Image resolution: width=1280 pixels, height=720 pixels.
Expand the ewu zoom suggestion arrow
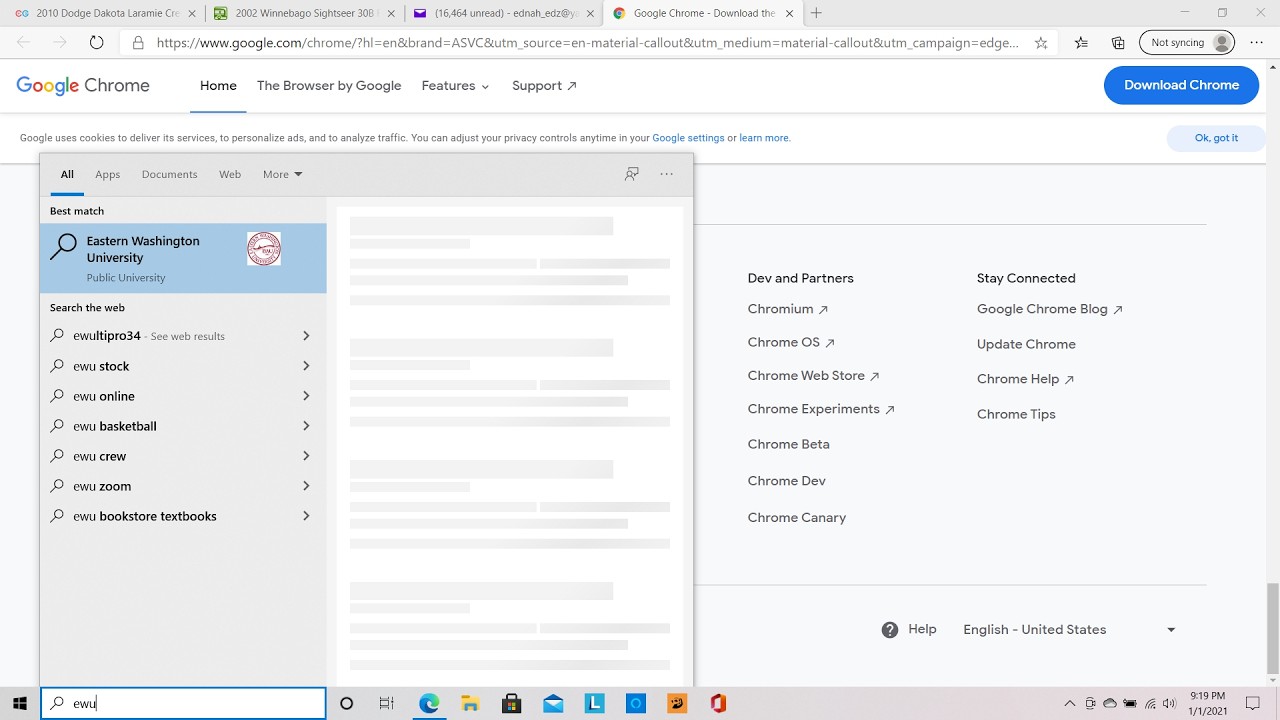pos(306,486)
